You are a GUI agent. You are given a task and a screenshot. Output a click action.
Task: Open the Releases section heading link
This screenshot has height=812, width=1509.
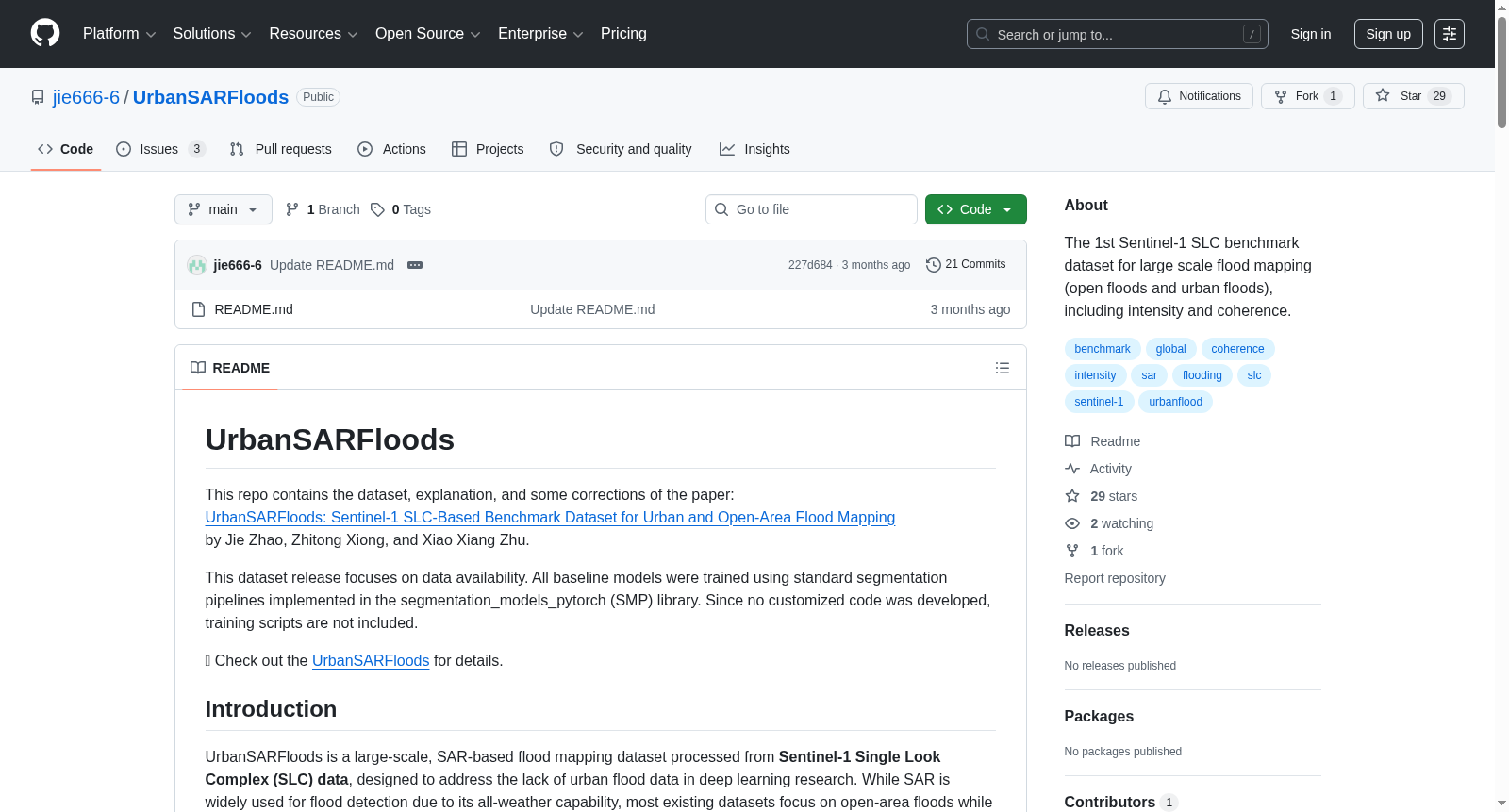(1097, 631)
